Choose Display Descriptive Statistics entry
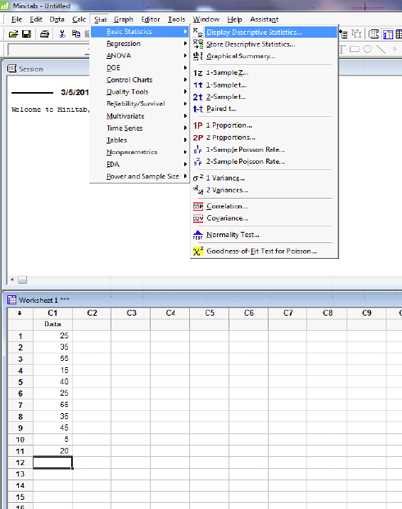Image resolution: width=402 pixels, height=509 pixels. tap(264, 32)
